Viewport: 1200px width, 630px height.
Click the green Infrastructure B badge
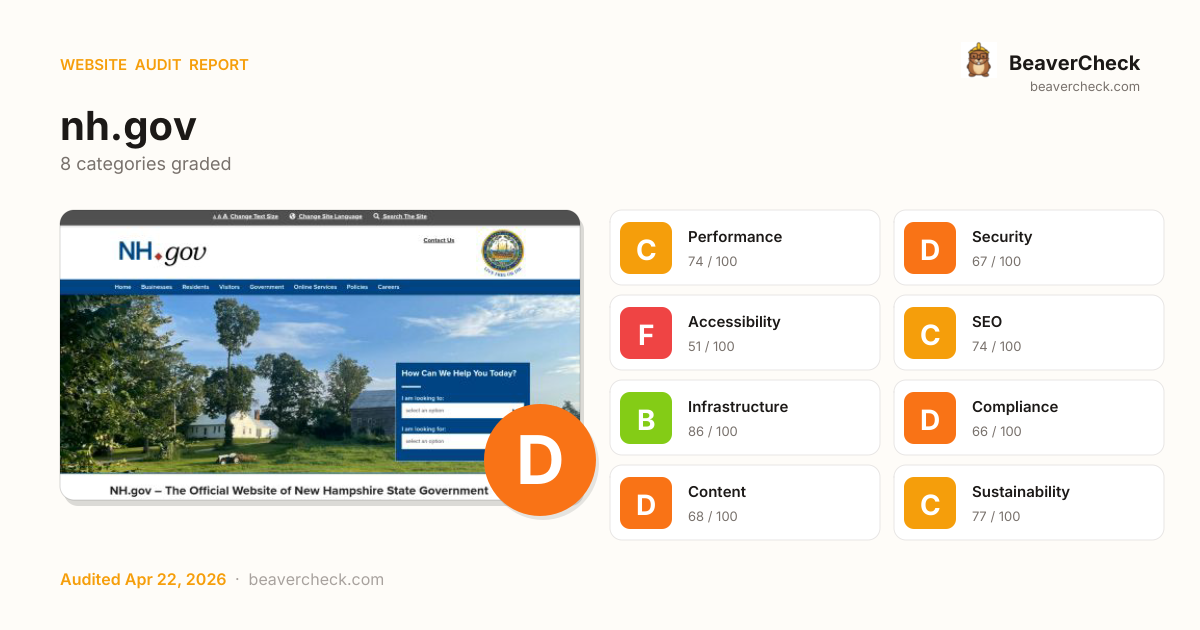click(646, 418)
